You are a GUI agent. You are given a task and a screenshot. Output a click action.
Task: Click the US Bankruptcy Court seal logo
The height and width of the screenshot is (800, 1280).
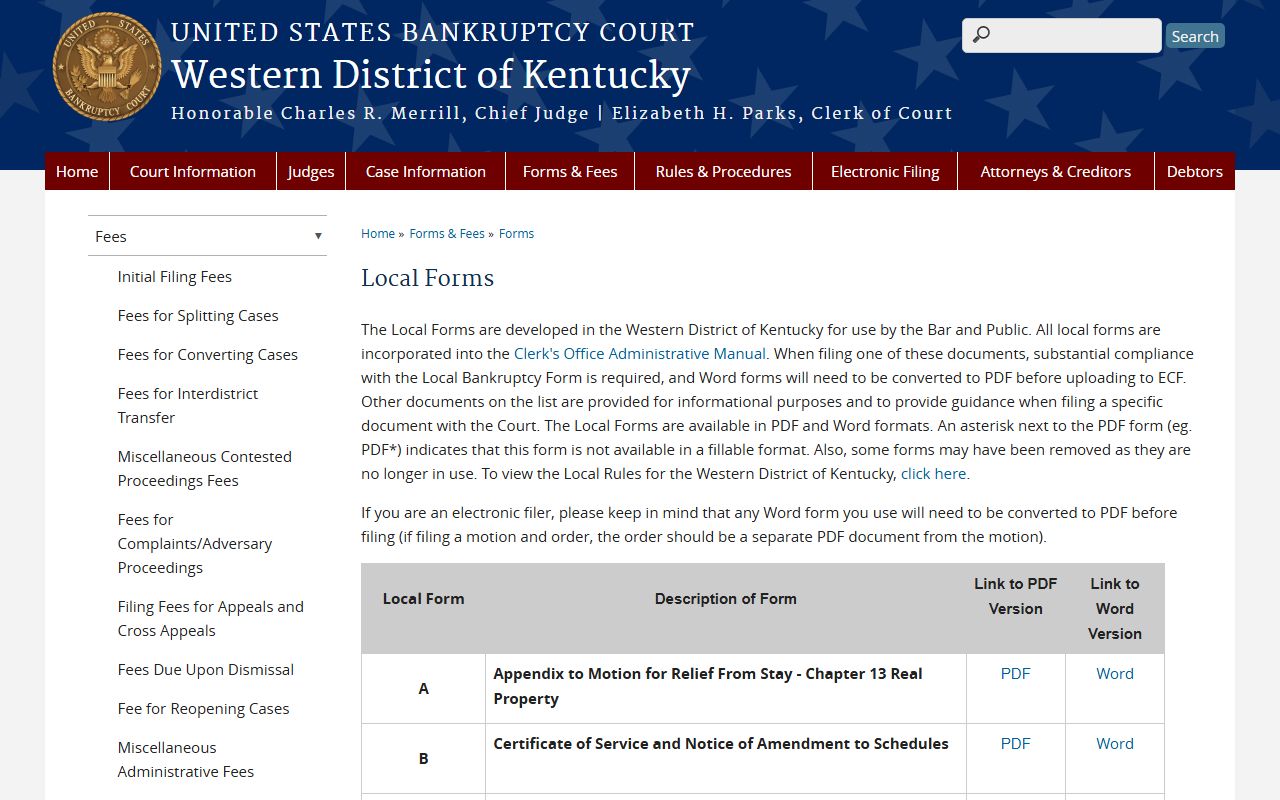click(107, 67)
